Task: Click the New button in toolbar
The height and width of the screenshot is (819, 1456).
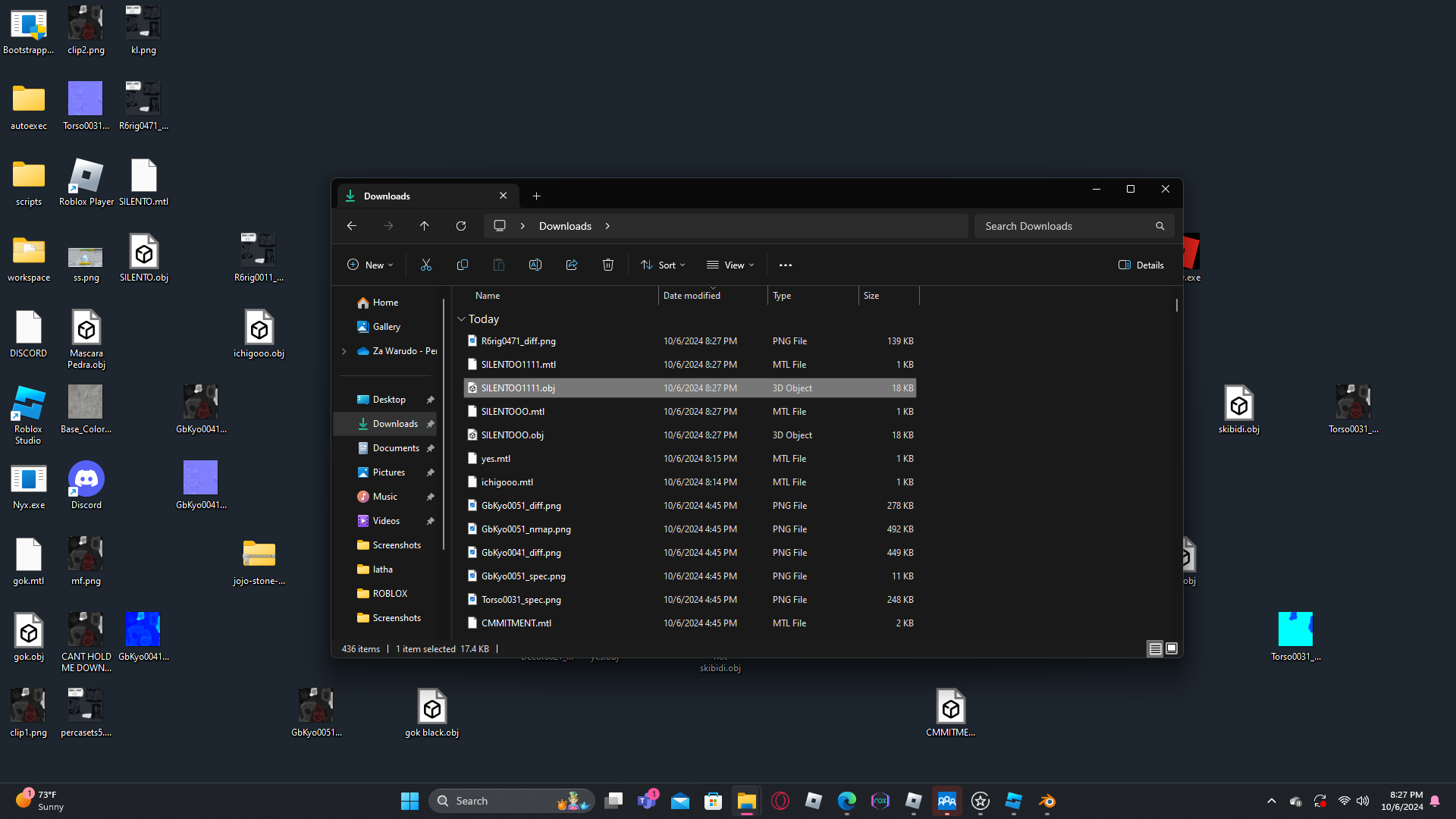Action: pyautogui.click(x=370, y=265)
